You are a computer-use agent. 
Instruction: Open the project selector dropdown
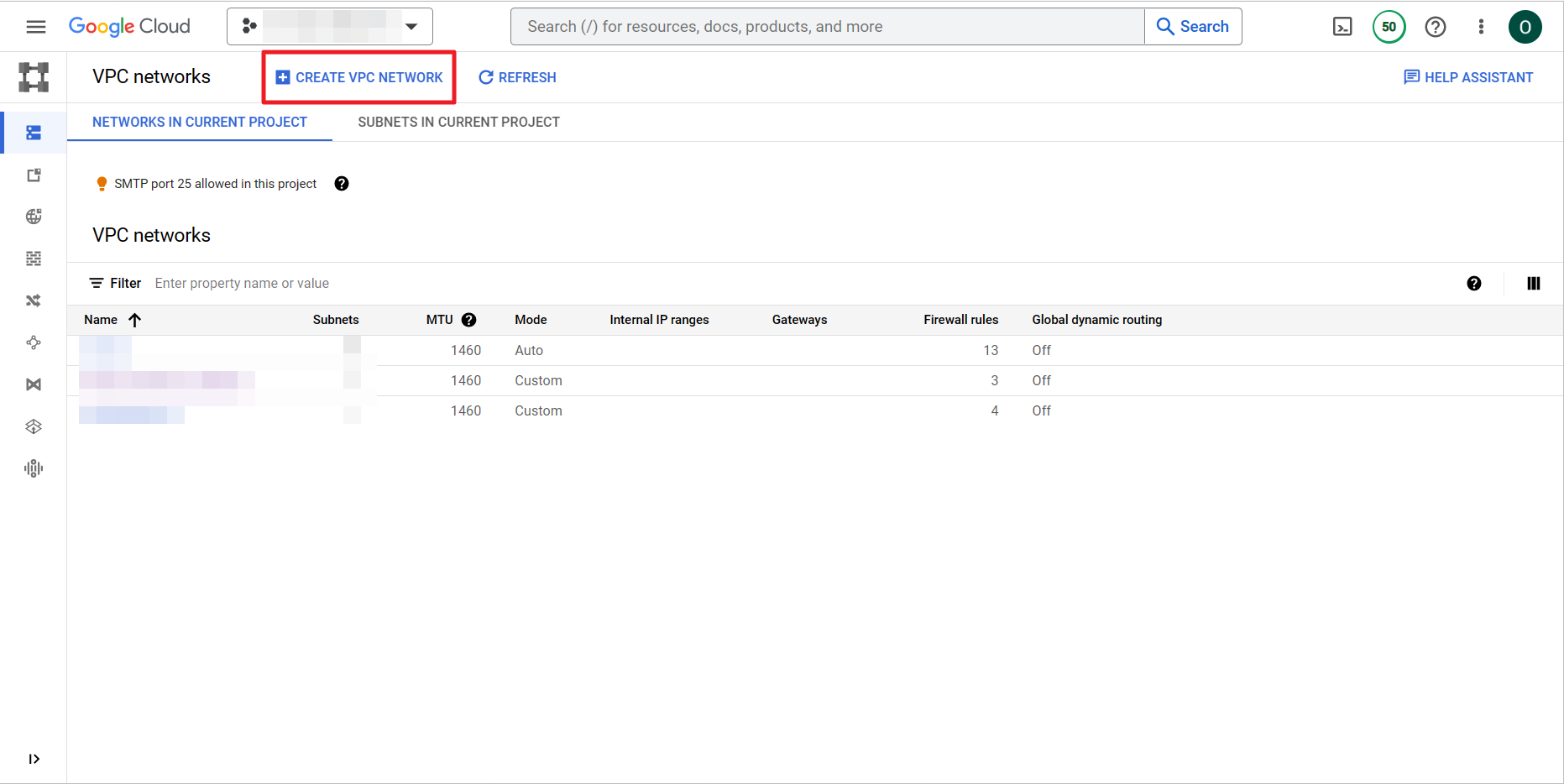coord(330,27)
